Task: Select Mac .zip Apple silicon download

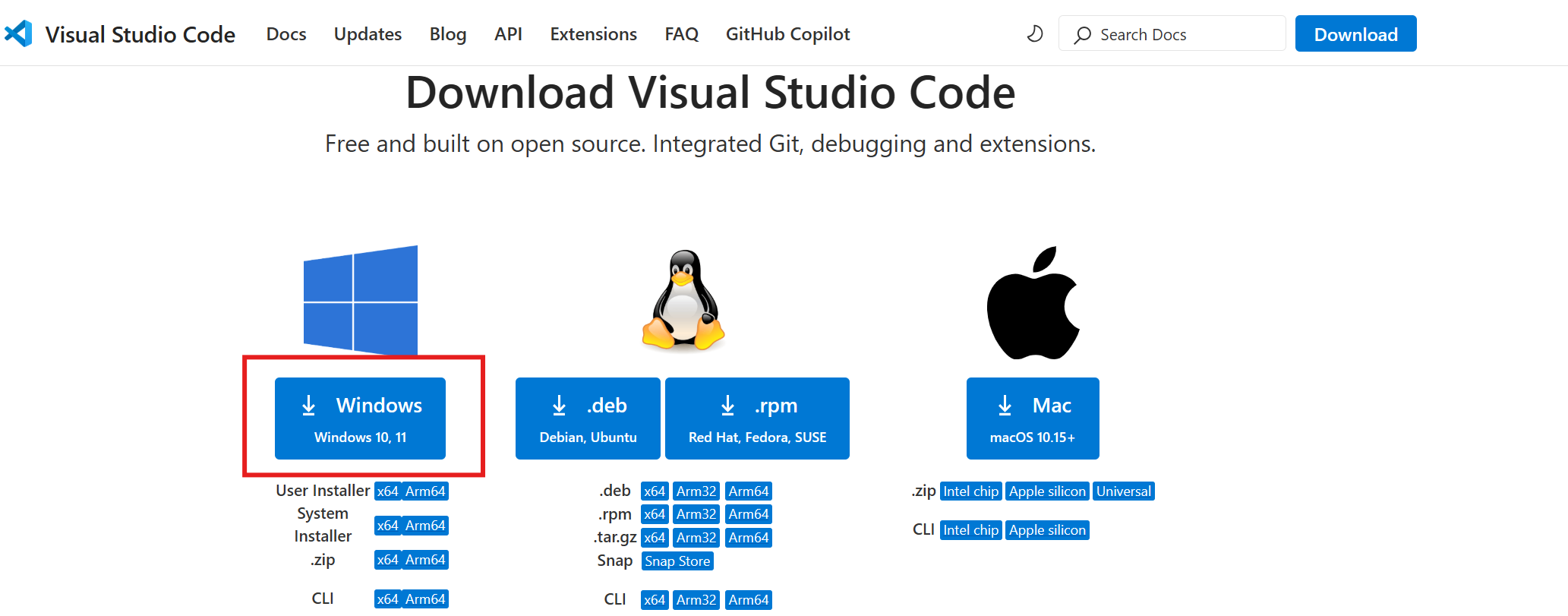Action: [x=1047, y=491]
